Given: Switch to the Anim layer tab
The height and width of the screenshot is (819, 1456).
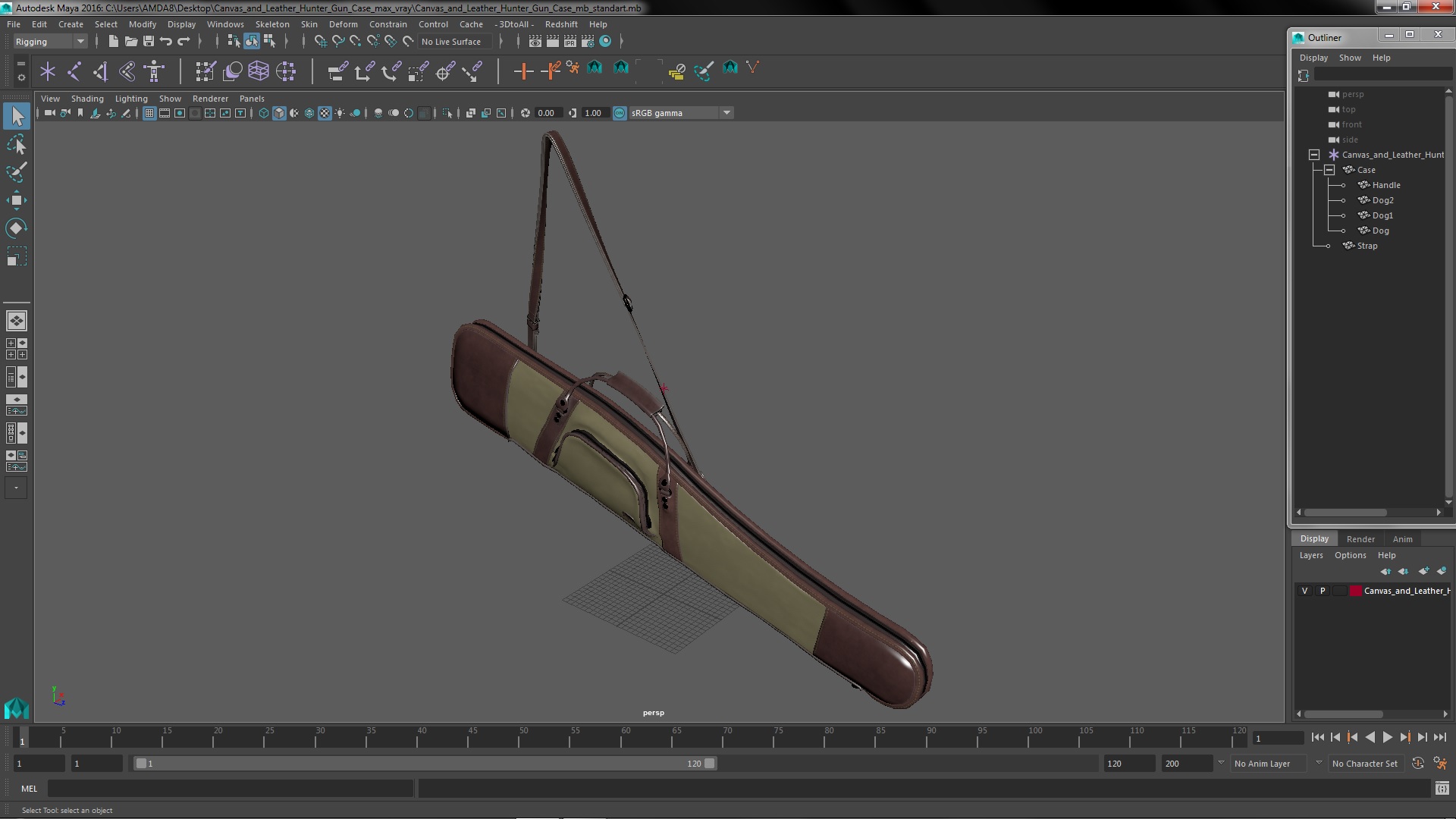Looking at the screenshot, I should click(x=1402, y=539).
